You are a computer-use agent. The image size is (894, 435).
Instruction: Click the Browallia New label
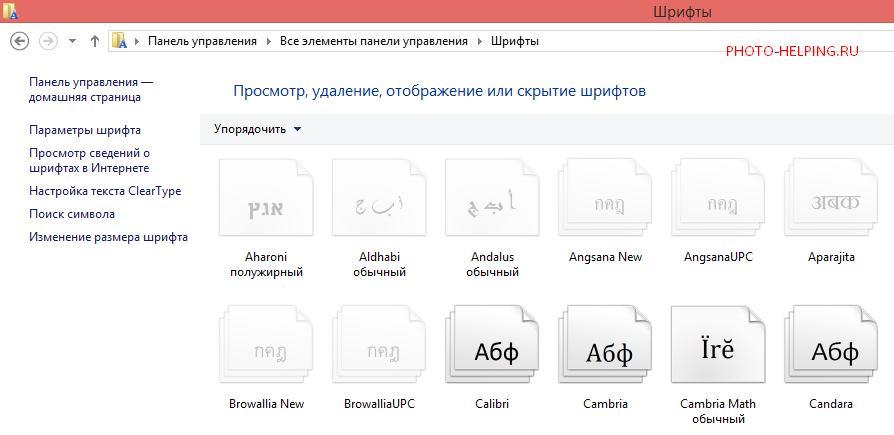pyautogui.click(x=266, y=404)
